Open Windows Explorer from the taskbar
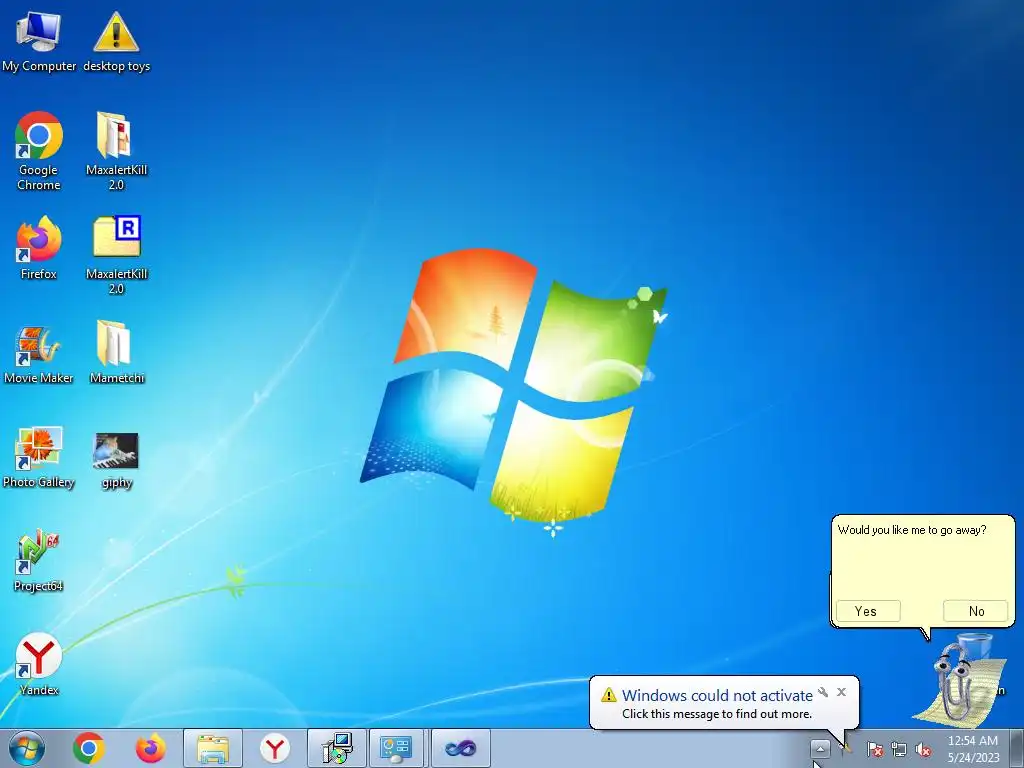This screenshot has width=1024, height=768. (x=213, y=748)
